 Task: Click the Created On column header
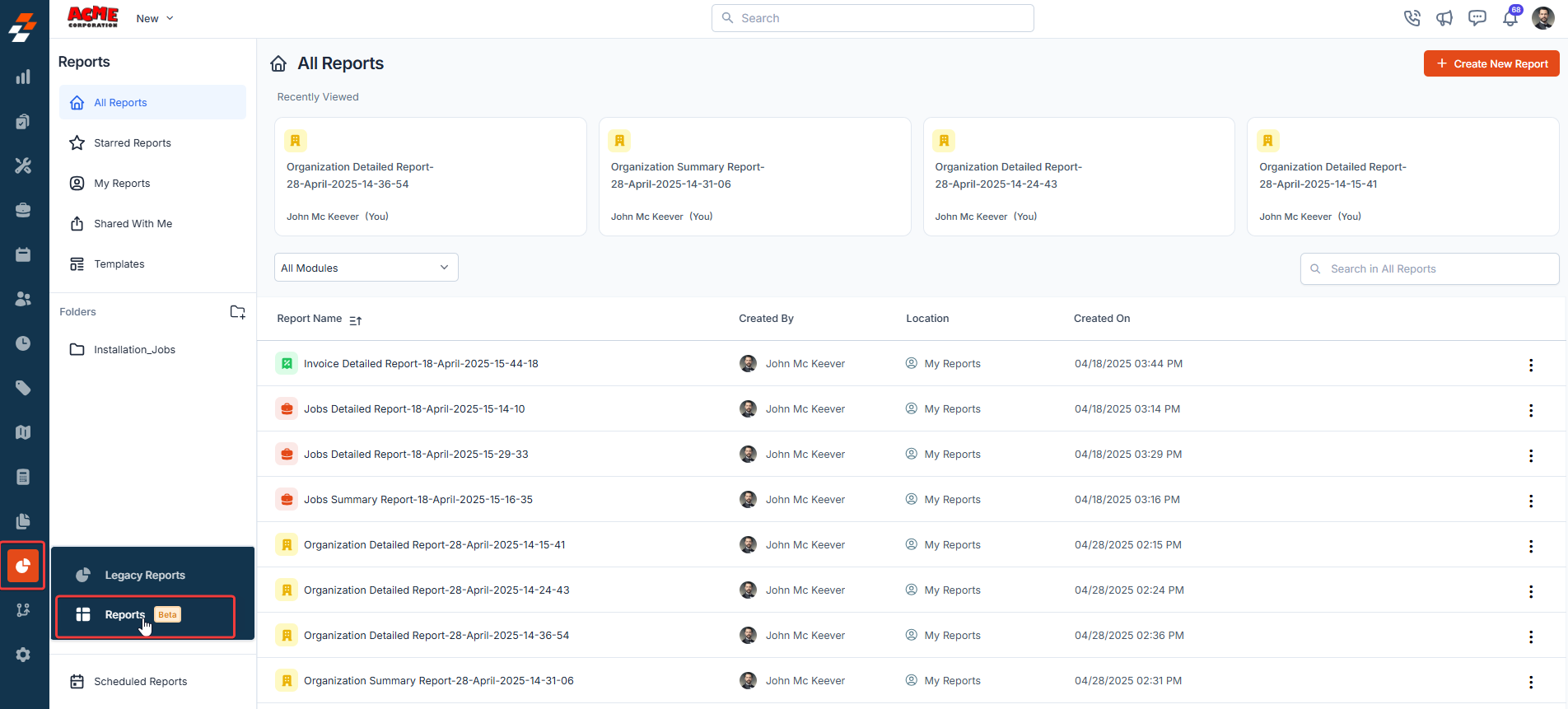coord(1102,319)
